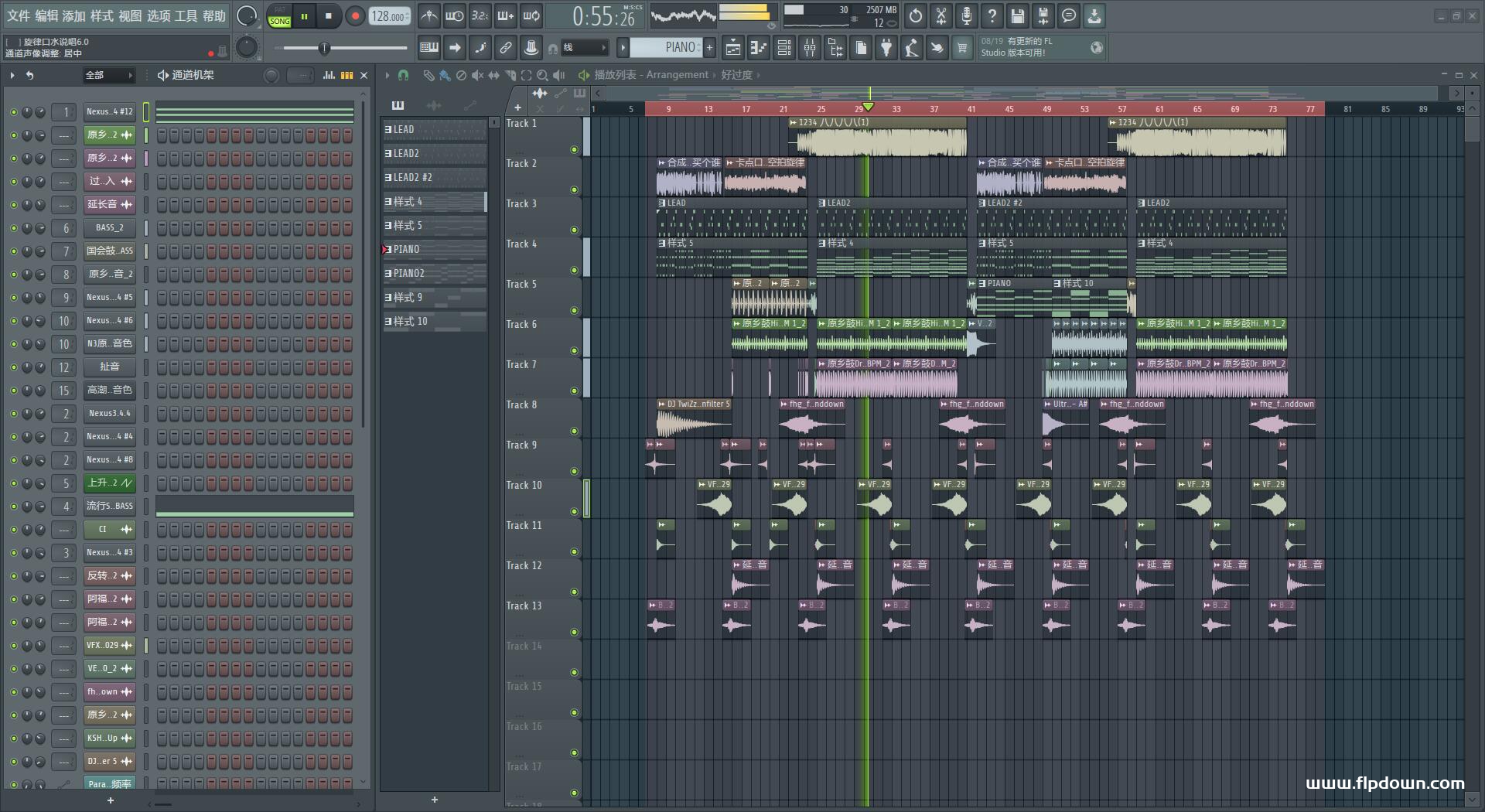Select the playlist zoom tool
The image size is (1485, 812).
pos(542,75)
